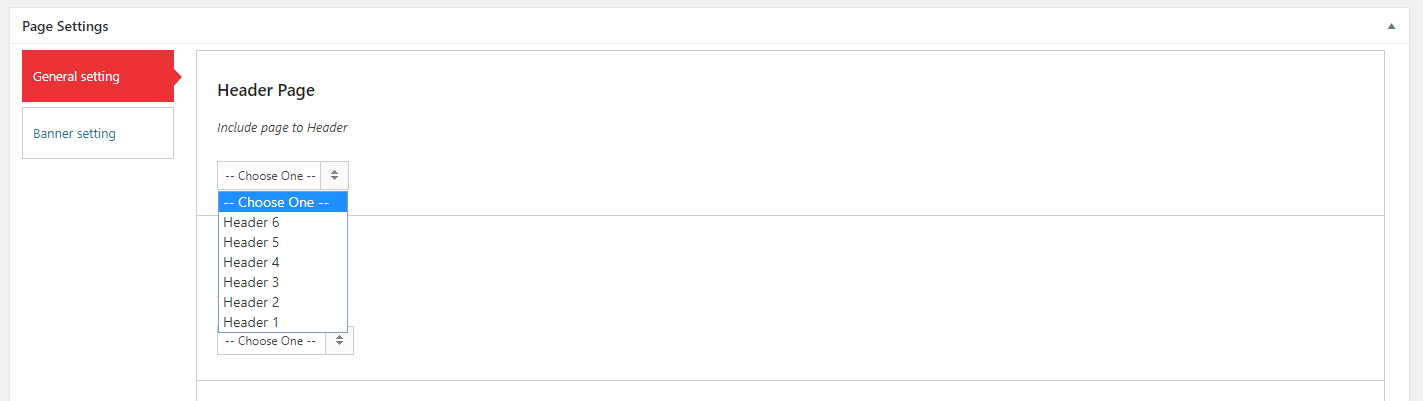This screenshot has height=401, width=1423.
Task: Click the Header Page Choose One select box
Action: pyautogui.click(x=283, y=175)
